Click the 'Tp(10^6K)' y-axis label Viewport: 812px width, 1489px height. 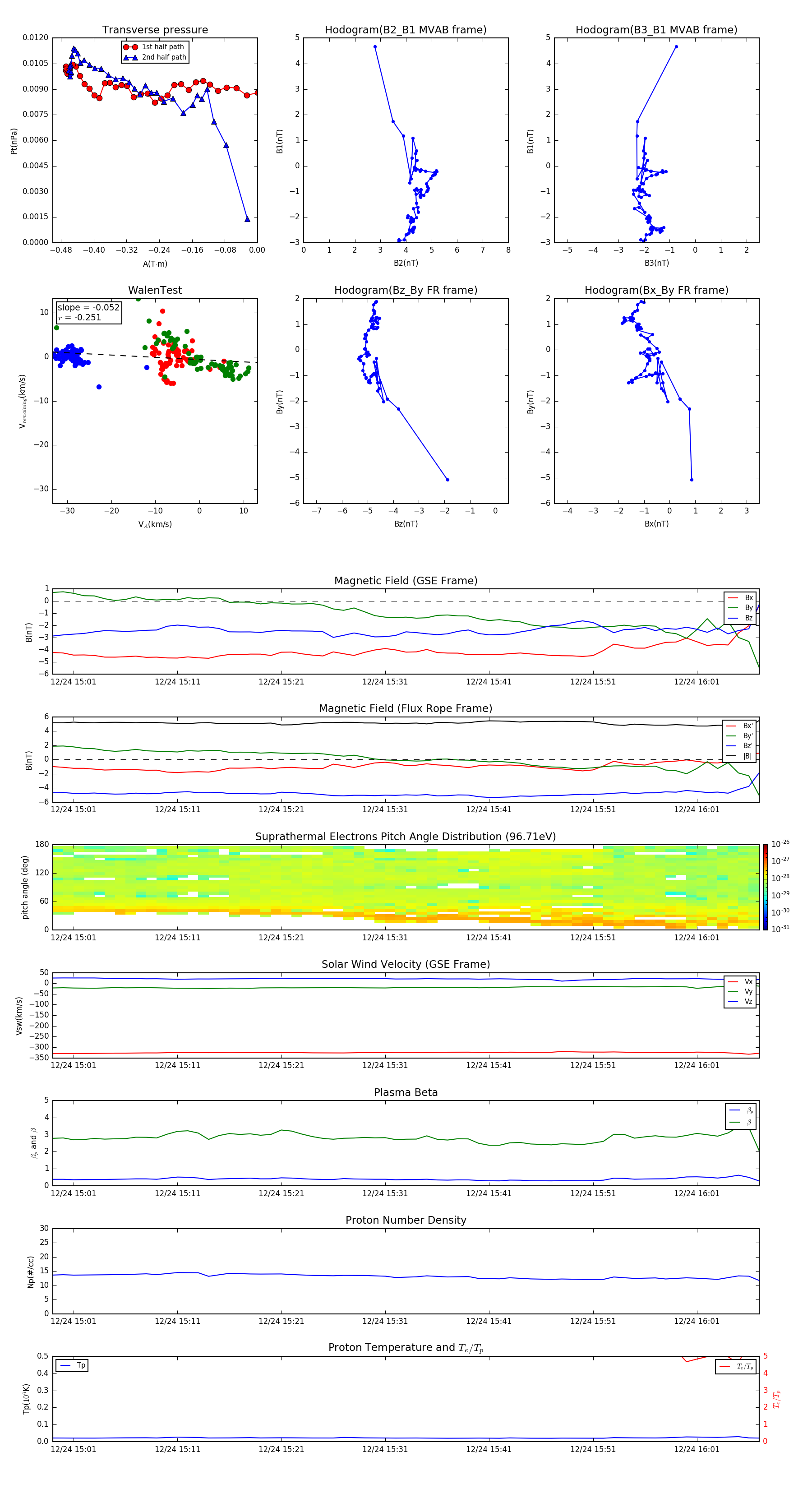(26, 1399)
